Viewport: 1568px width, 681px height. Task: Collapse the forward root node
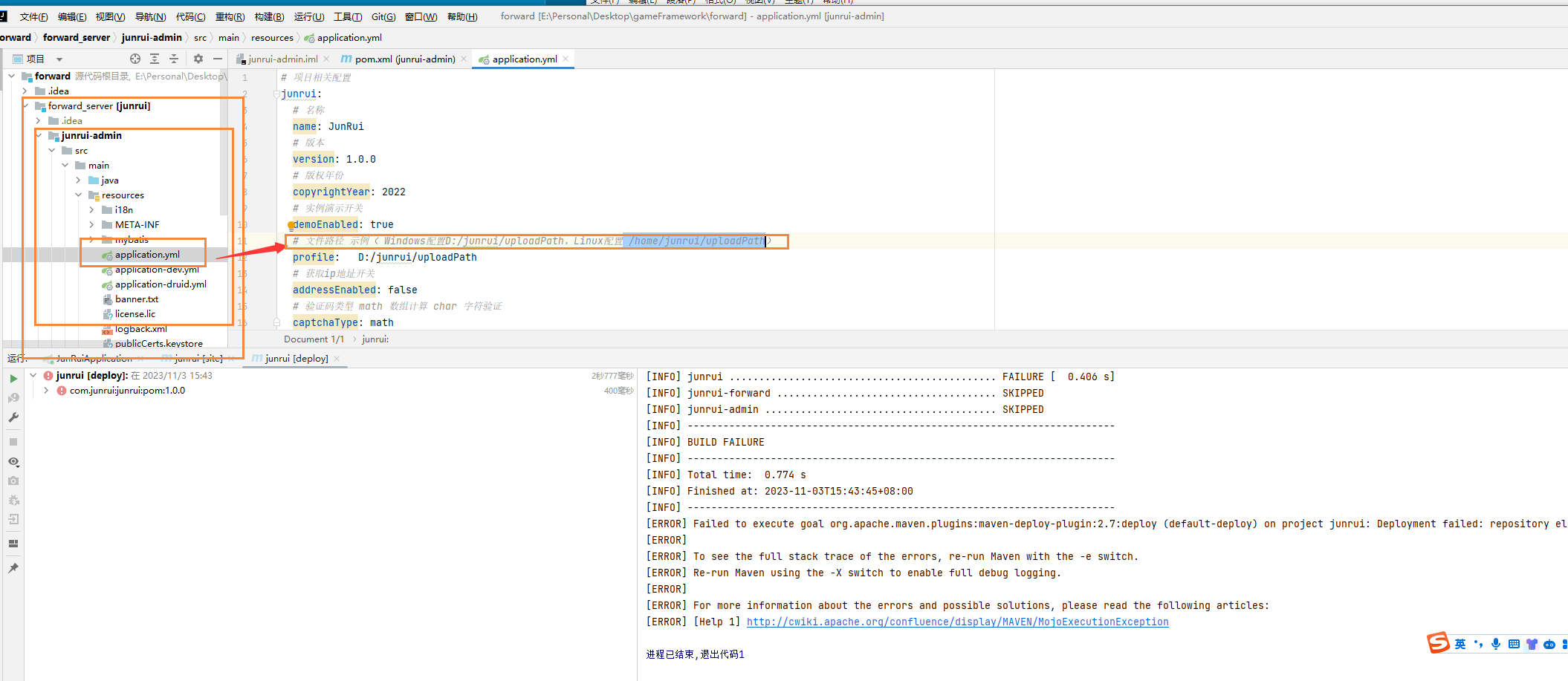click(x=12, y=76)
